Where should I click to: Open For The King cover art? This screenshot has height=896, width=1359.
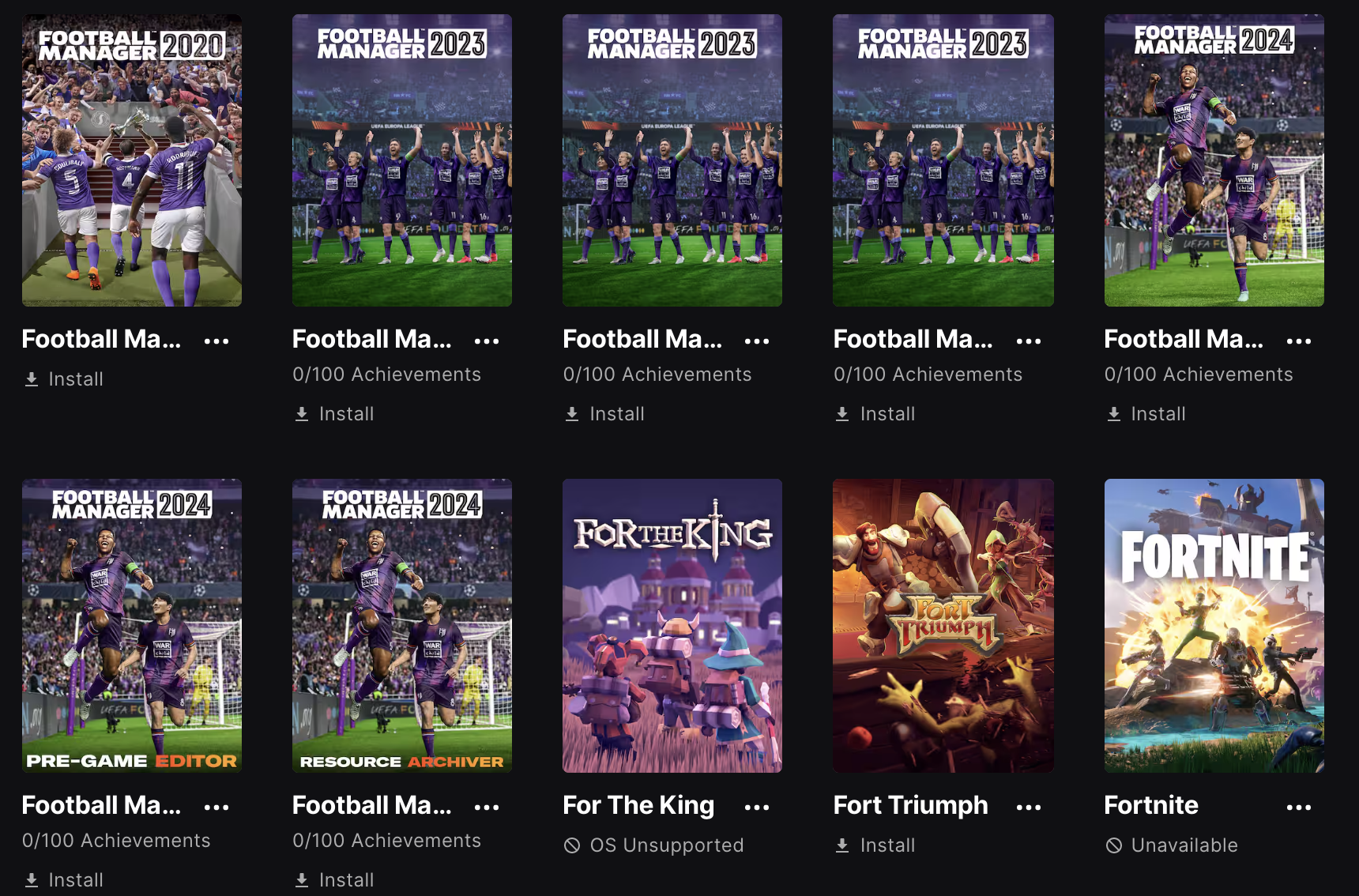672,626
